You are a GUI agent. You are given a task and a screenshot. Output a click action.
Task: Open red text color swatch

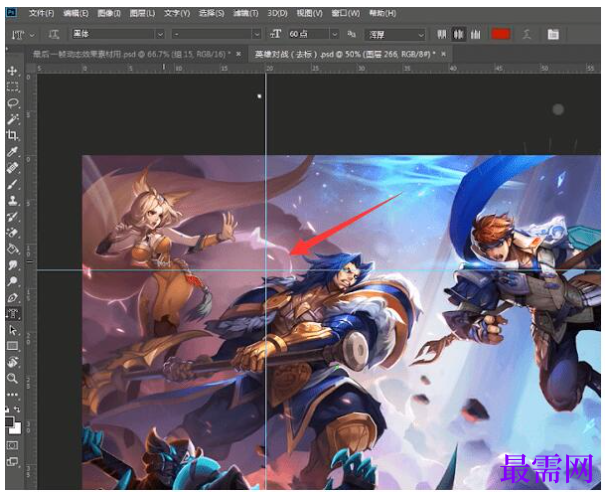(501, 34)
